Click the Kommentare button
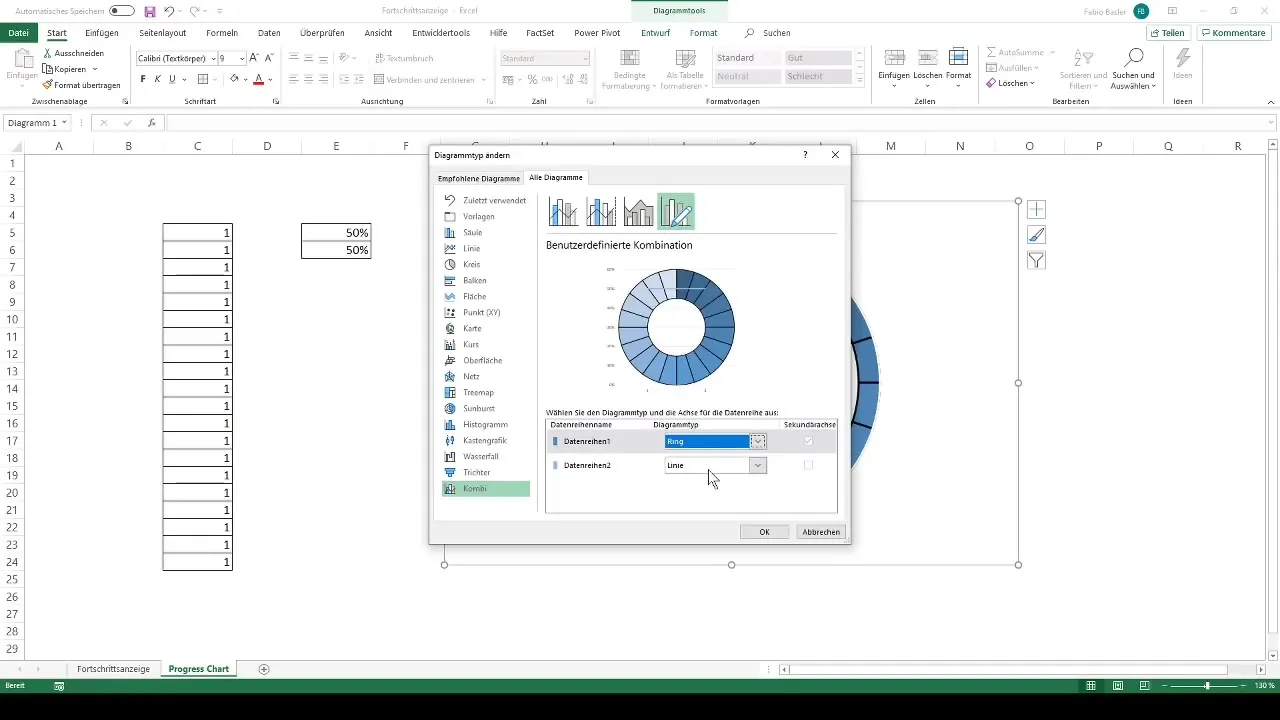The height and width of the screenshot is (720, 1280). 1233,33
